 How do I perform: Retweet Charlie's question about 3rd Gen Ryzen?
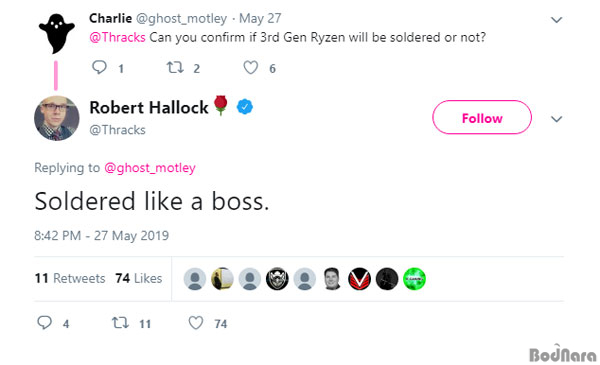pos(175,68)
